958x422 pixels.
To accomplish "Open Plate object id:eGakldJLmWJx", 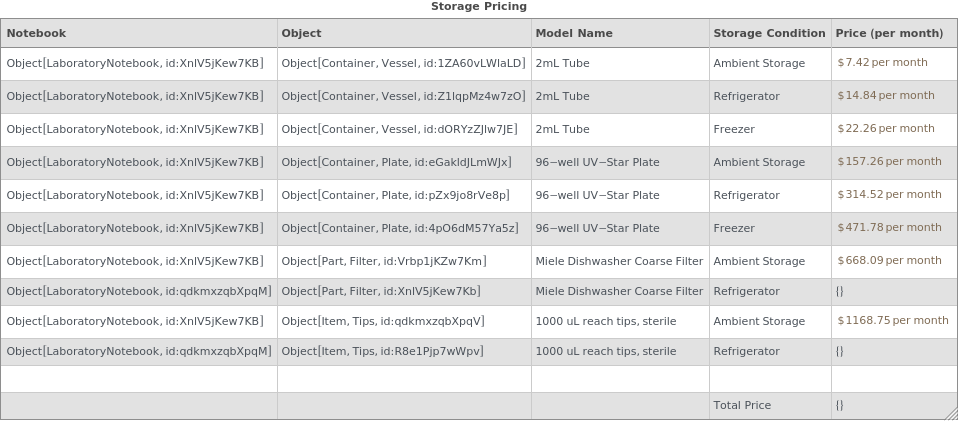I will 396,162.
